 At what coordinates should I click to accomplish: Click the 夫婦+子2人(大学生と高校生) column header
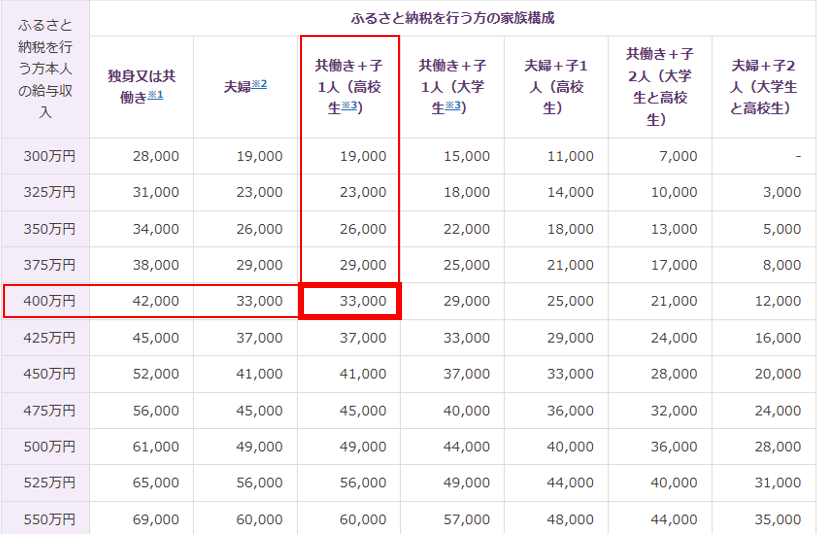764,86
